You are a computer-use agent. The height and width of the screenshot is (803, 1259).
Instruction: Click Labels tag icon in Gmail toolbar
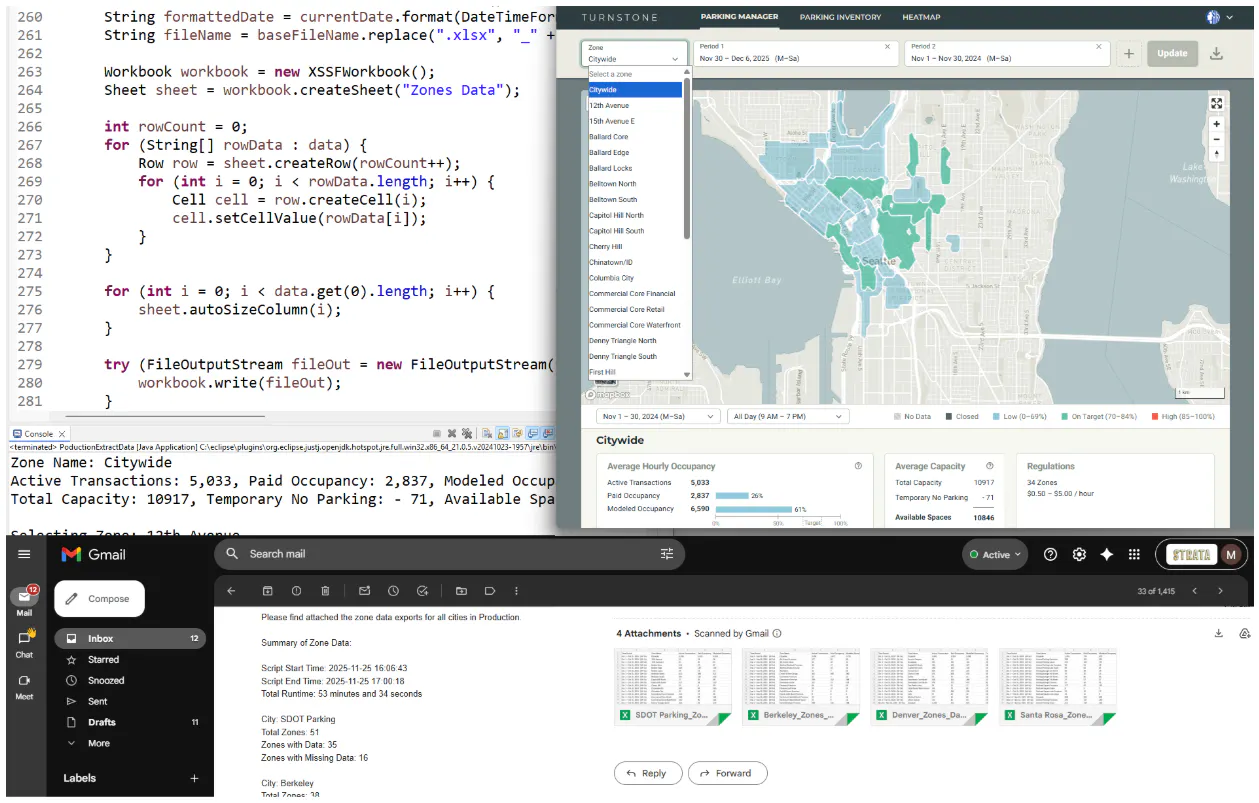(x=490, y=591)
